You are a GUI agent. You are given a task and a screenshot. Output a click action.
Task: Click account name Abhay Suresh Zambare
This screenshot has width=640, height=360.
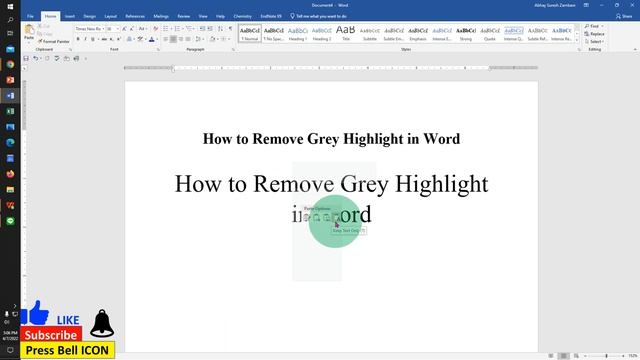pos(555,5)
